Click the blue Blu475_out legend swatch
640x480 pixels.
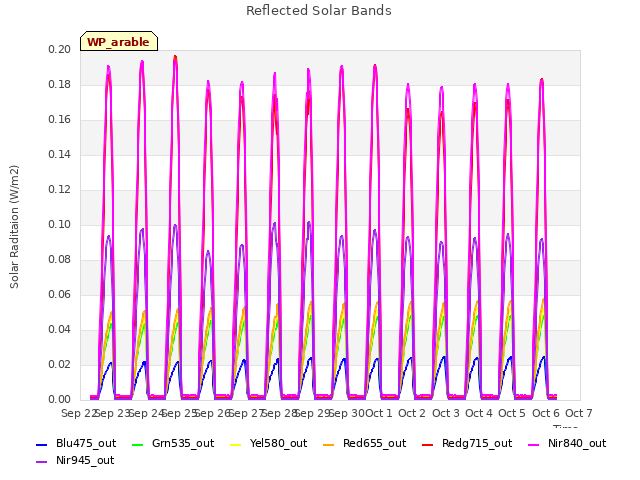tap(42, 444)
